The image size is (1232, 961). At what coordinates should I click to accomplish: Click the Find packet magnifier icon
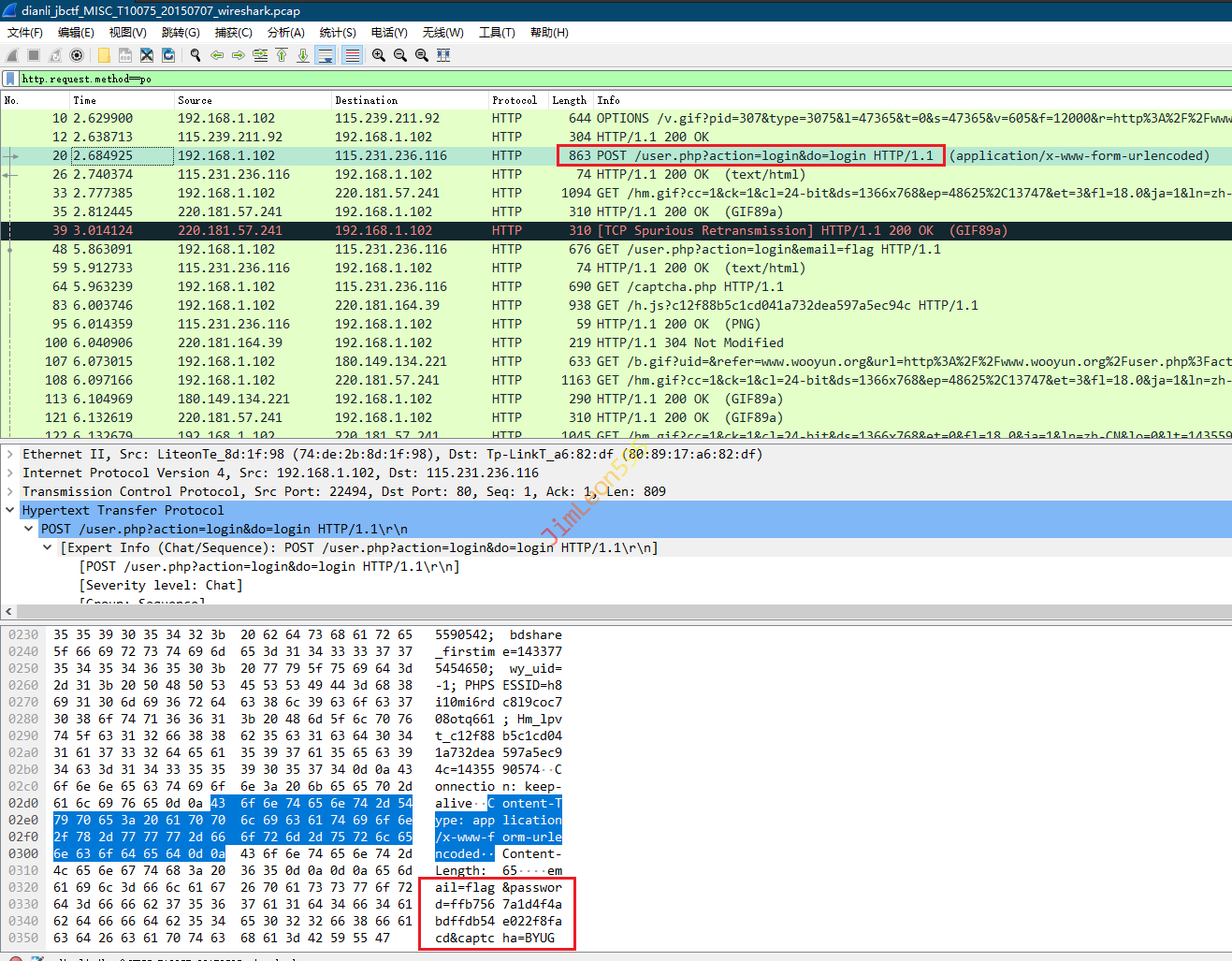(x=196, y=55)
